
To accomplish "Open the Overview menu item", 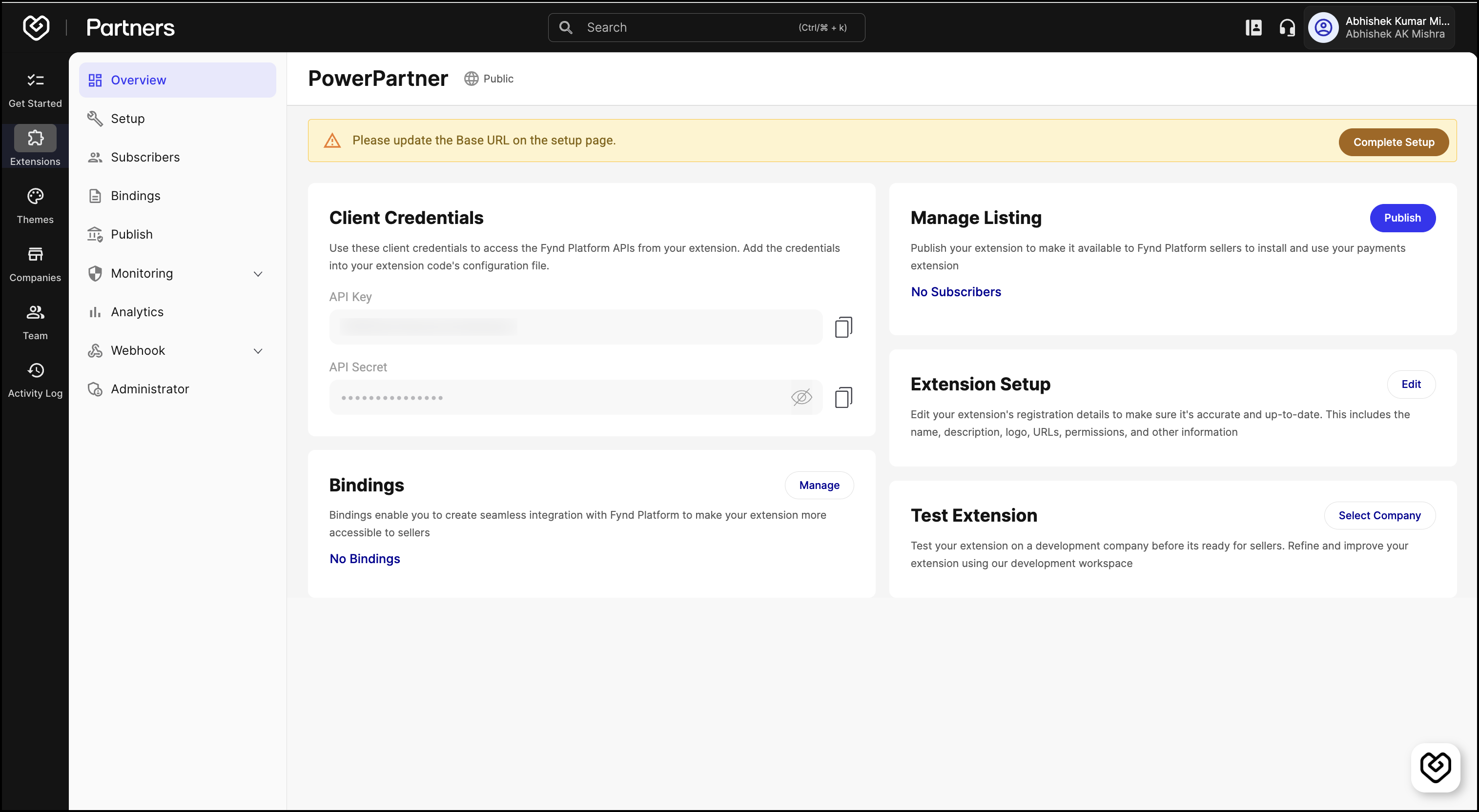I will [x=177, y=80].
